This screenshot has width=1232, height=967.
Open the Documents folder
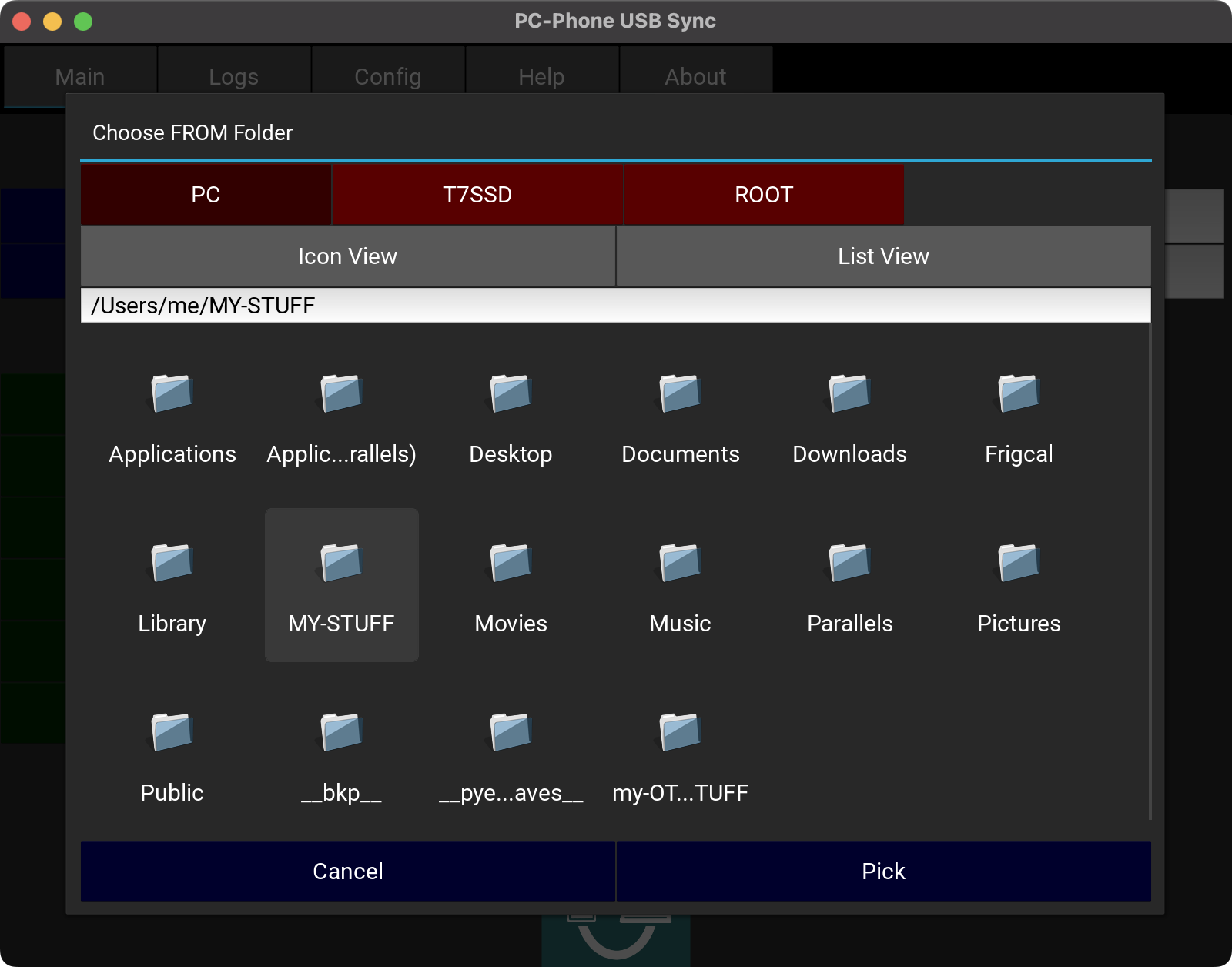(x=680, y=394)
